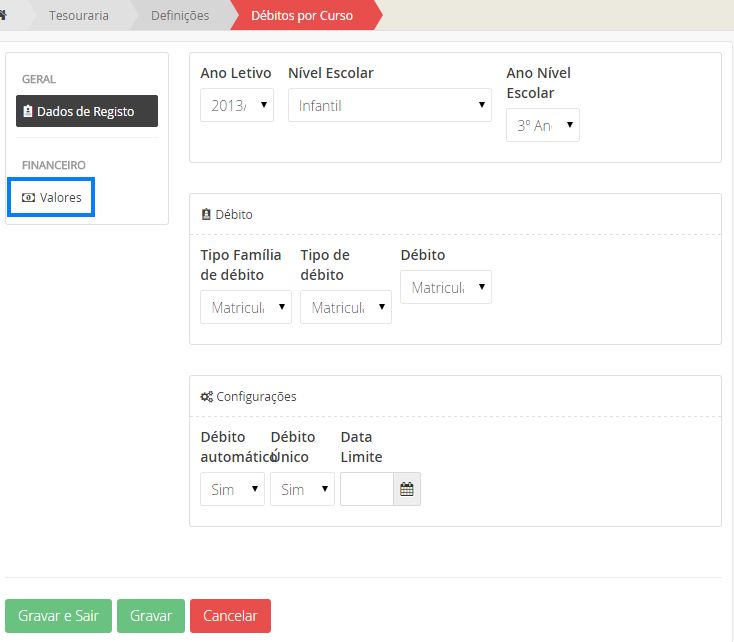Open the Débito dropdown
Viewport: 734px width, 642px height.
click(446, 287)
